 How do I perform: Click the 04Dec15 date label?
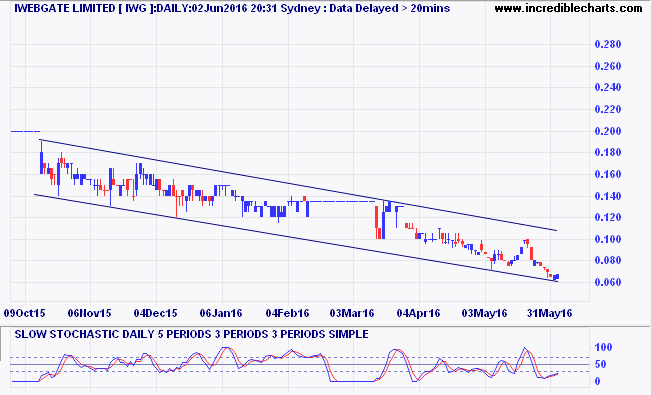coord(156,313)
